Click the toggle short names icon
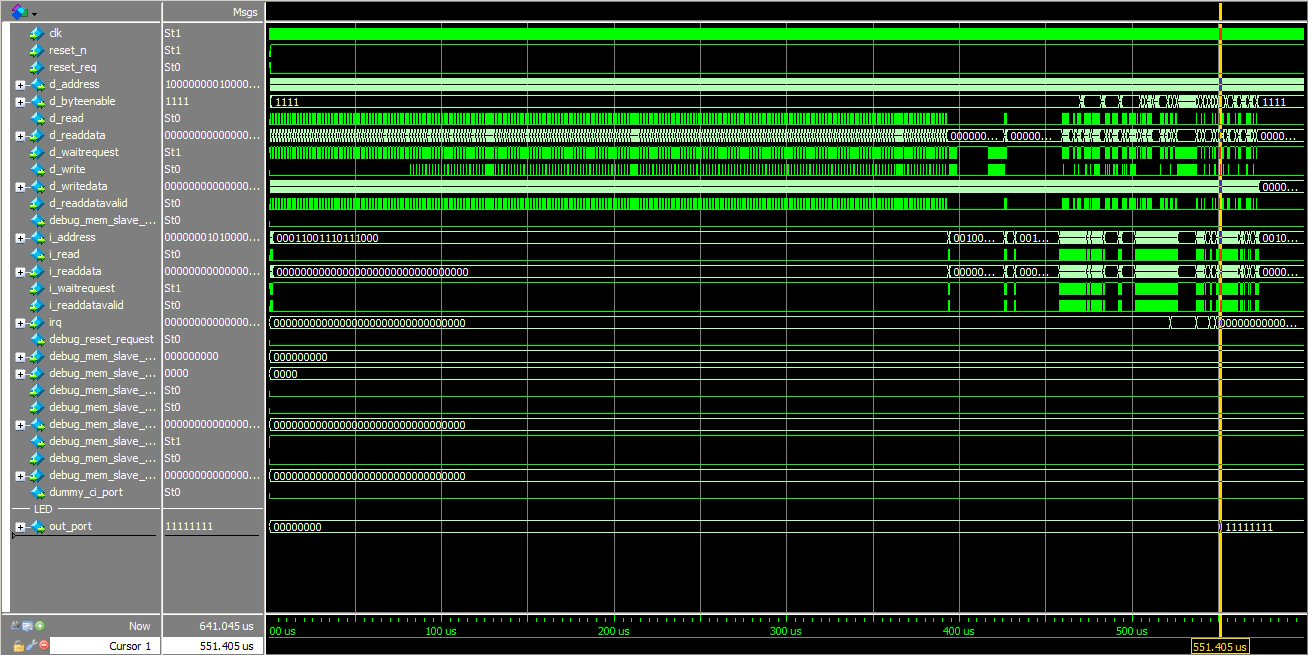 (x=17, y=626)
